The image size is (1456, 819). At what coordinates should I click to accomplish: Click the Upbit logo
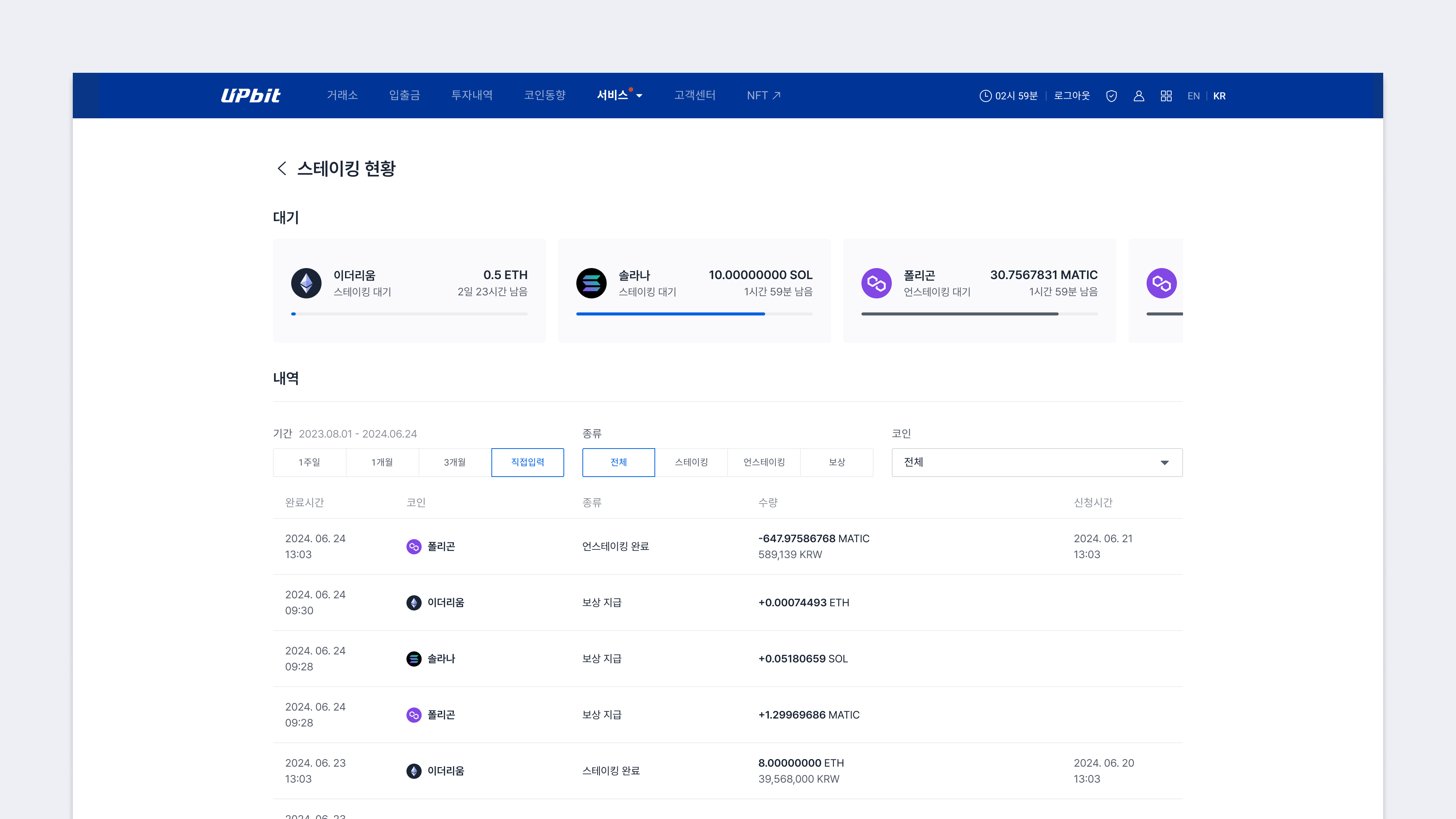250,96
